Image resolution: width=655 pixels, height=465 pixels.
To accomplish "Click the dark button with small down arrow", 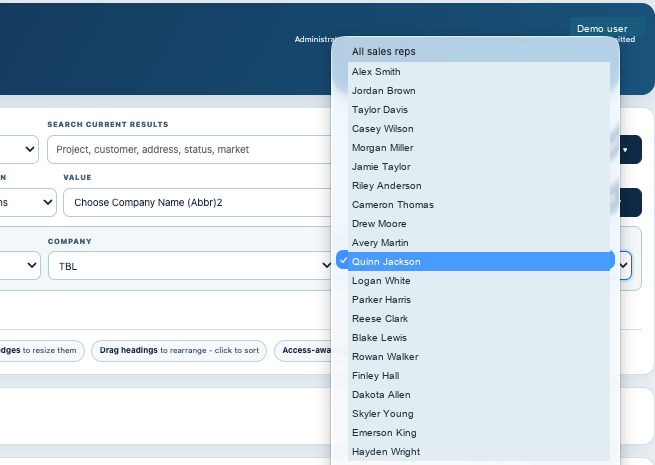I will [630, 150].
